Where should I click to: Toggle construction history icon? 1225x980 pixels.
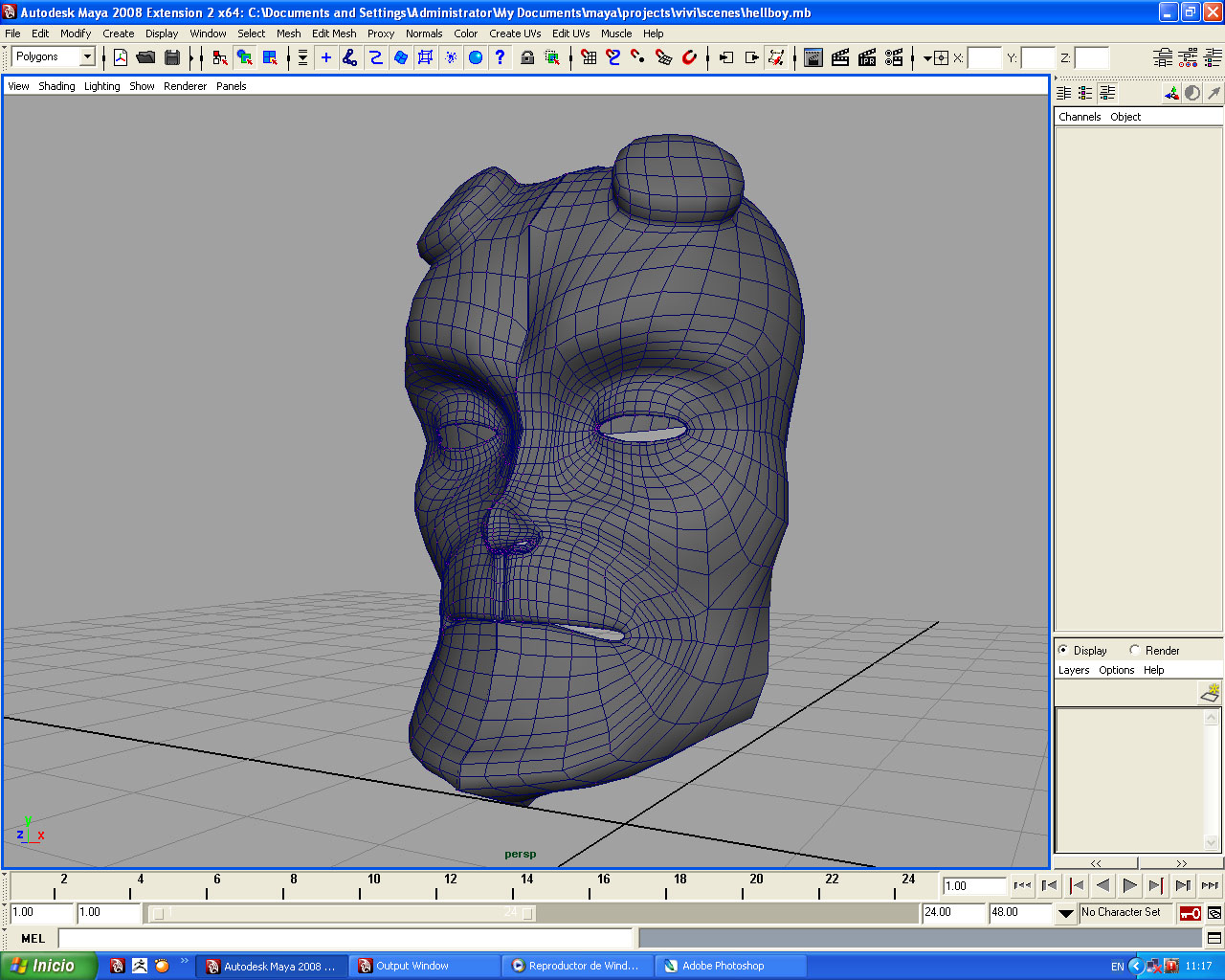click(x=776, y=57)
